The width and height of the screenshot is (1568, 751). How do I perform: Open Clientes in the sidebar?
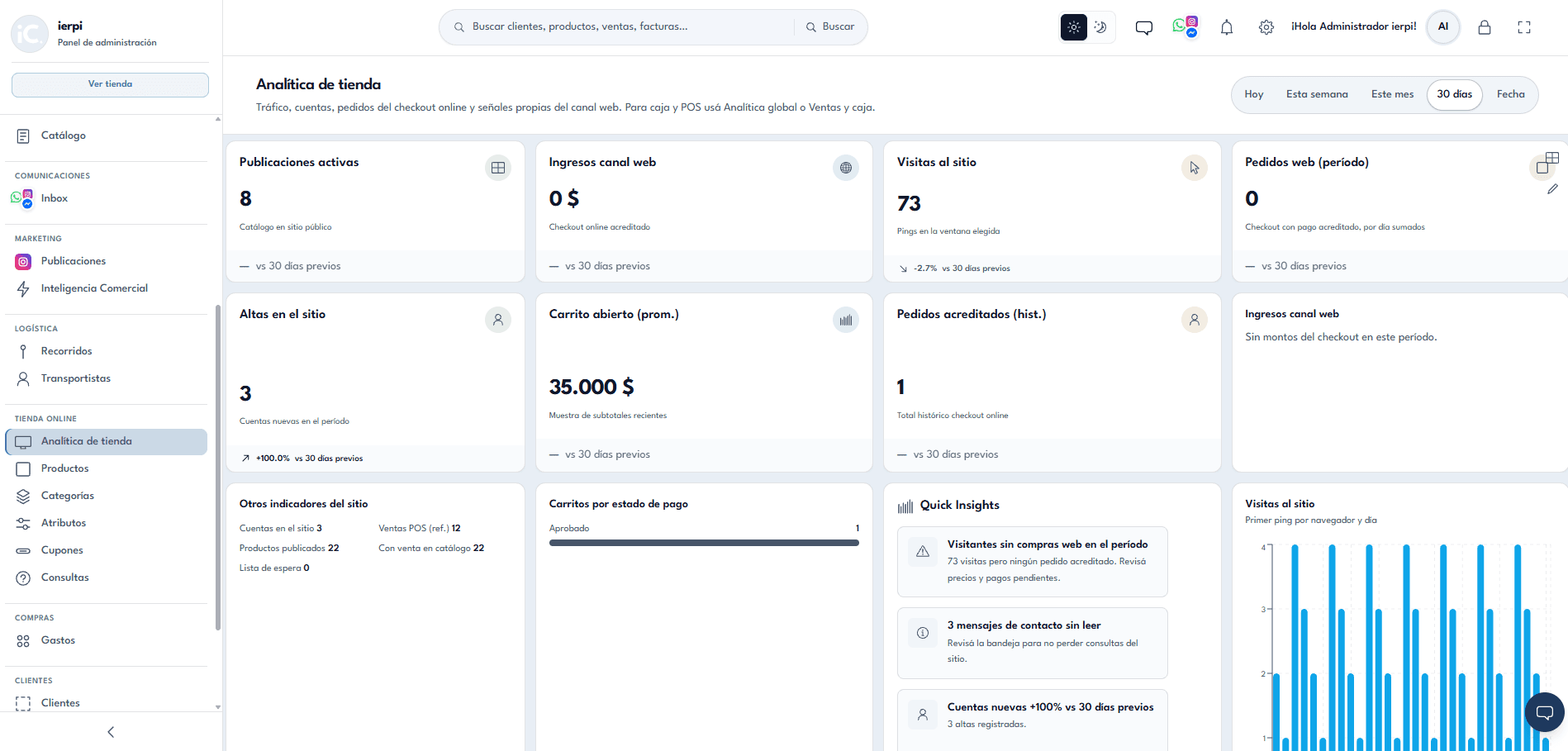tap(107, 703)
